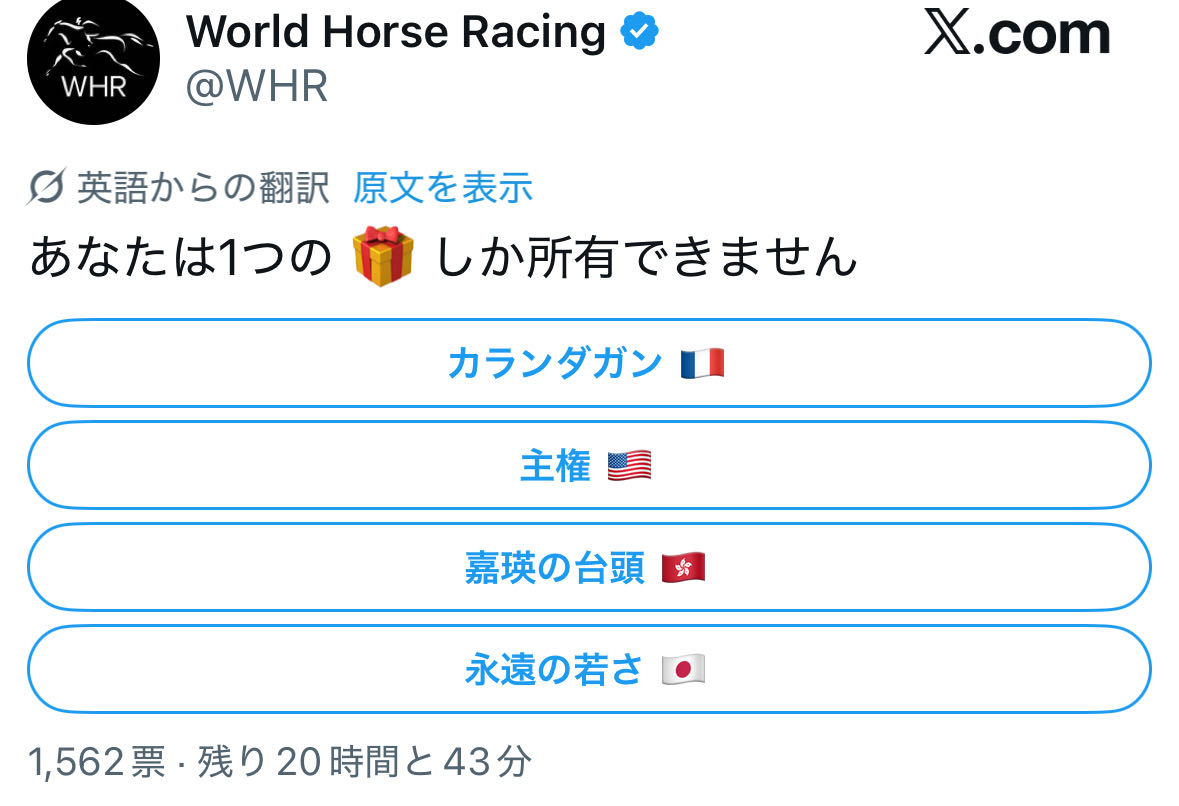Click the gift box emoji
The width and height of the screenshot is (1179, 806).
tap(383, 257)
